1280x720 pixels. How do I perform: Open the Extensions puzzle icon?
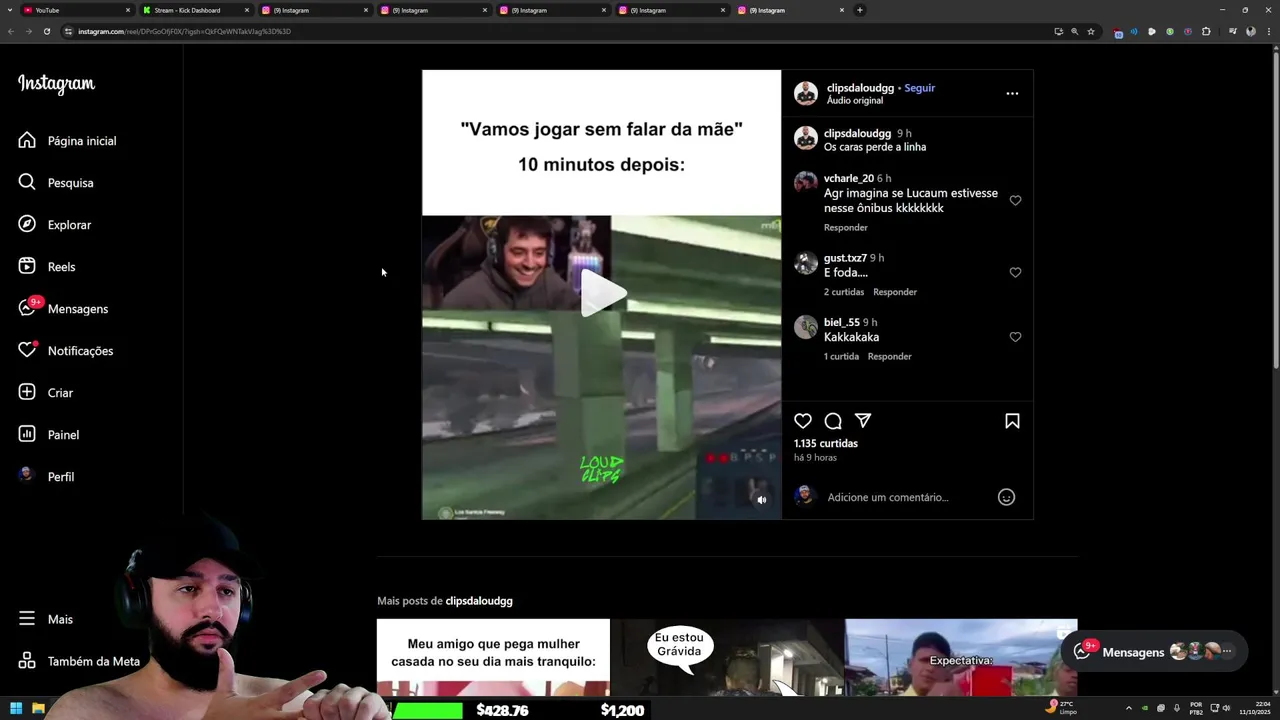coord(1206,31)
